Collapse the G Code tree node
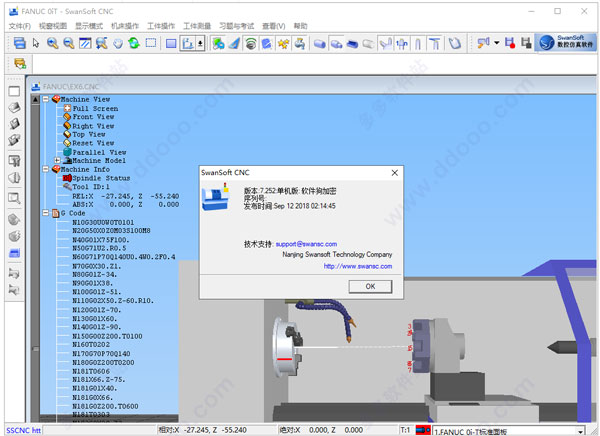 [x=46, y=213]
